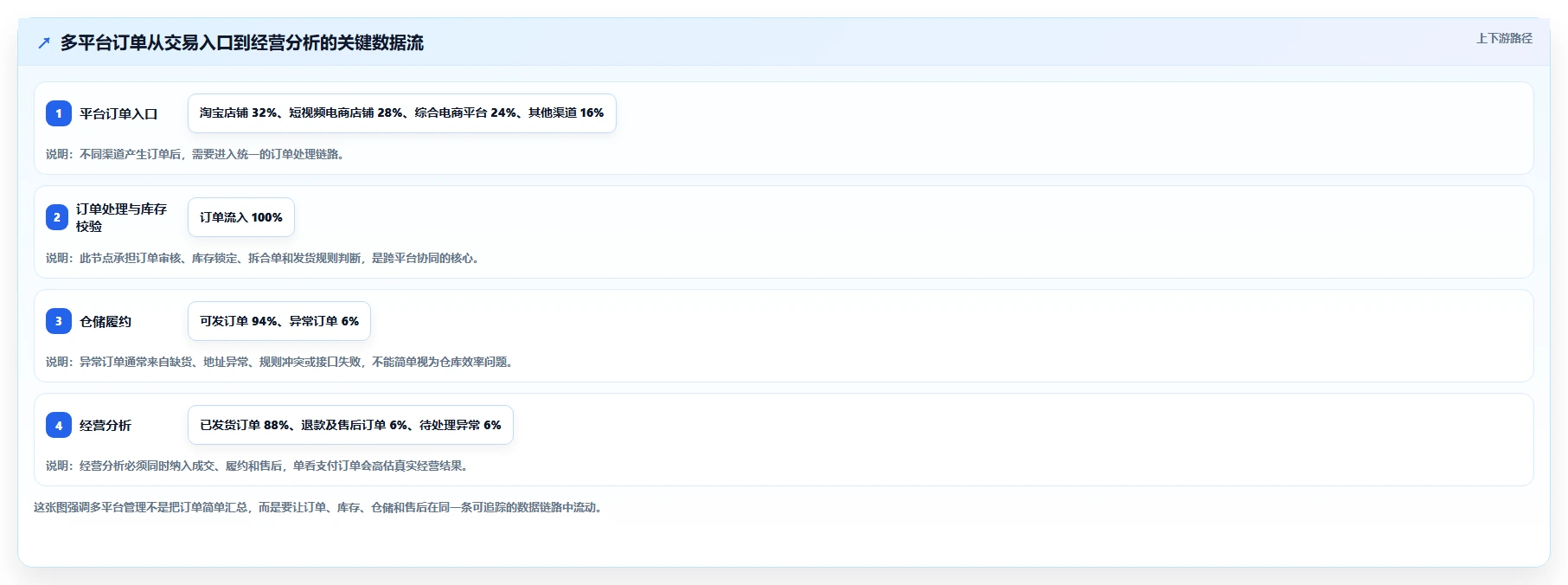Click the 仓储履约 step title
The width and height of the screenshot is (1568, 585).
point(106,321)
